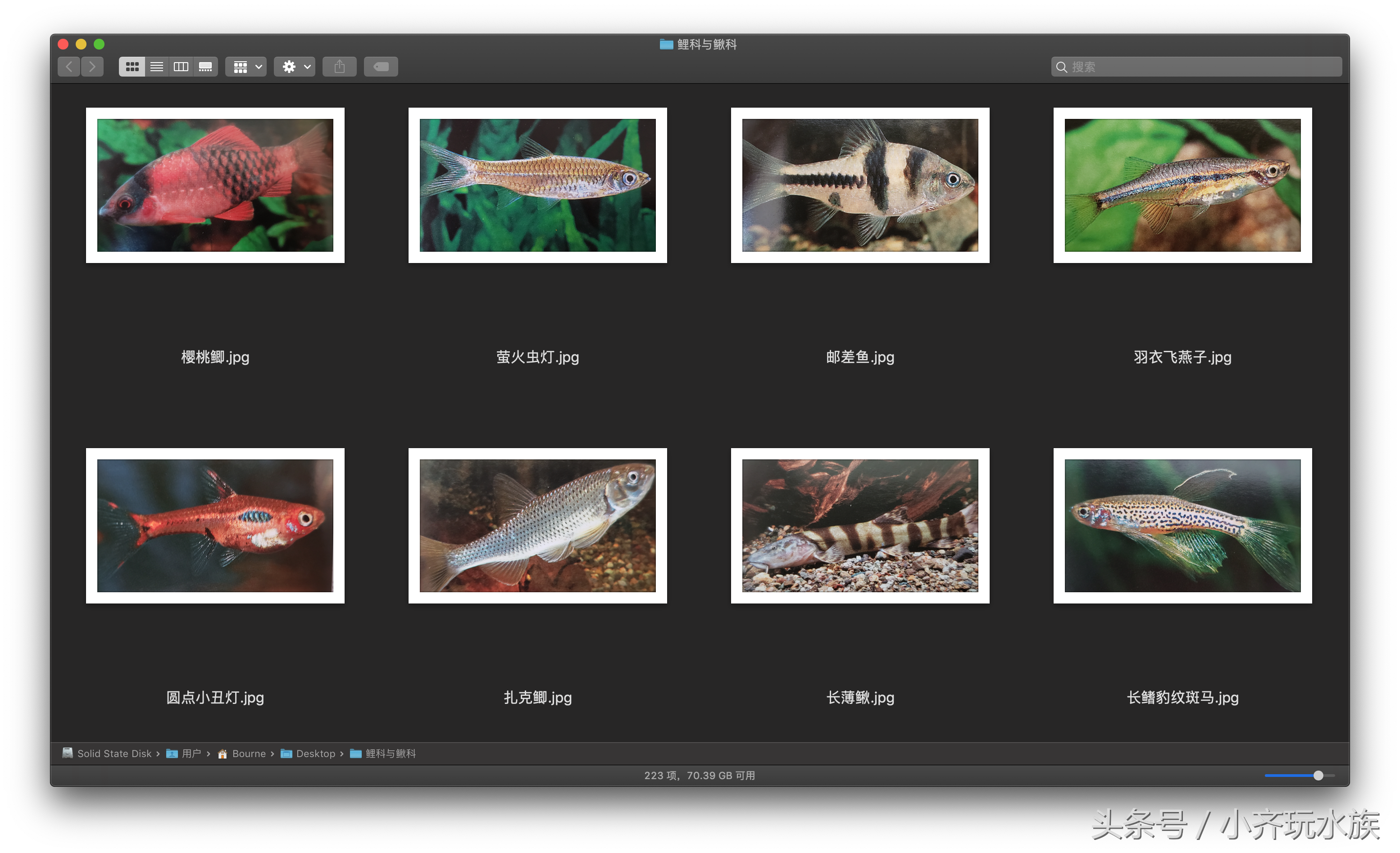1400x853 pixels.
Task: Click the file name 樱桃鲫.jpg
Action: click(215, 357)
